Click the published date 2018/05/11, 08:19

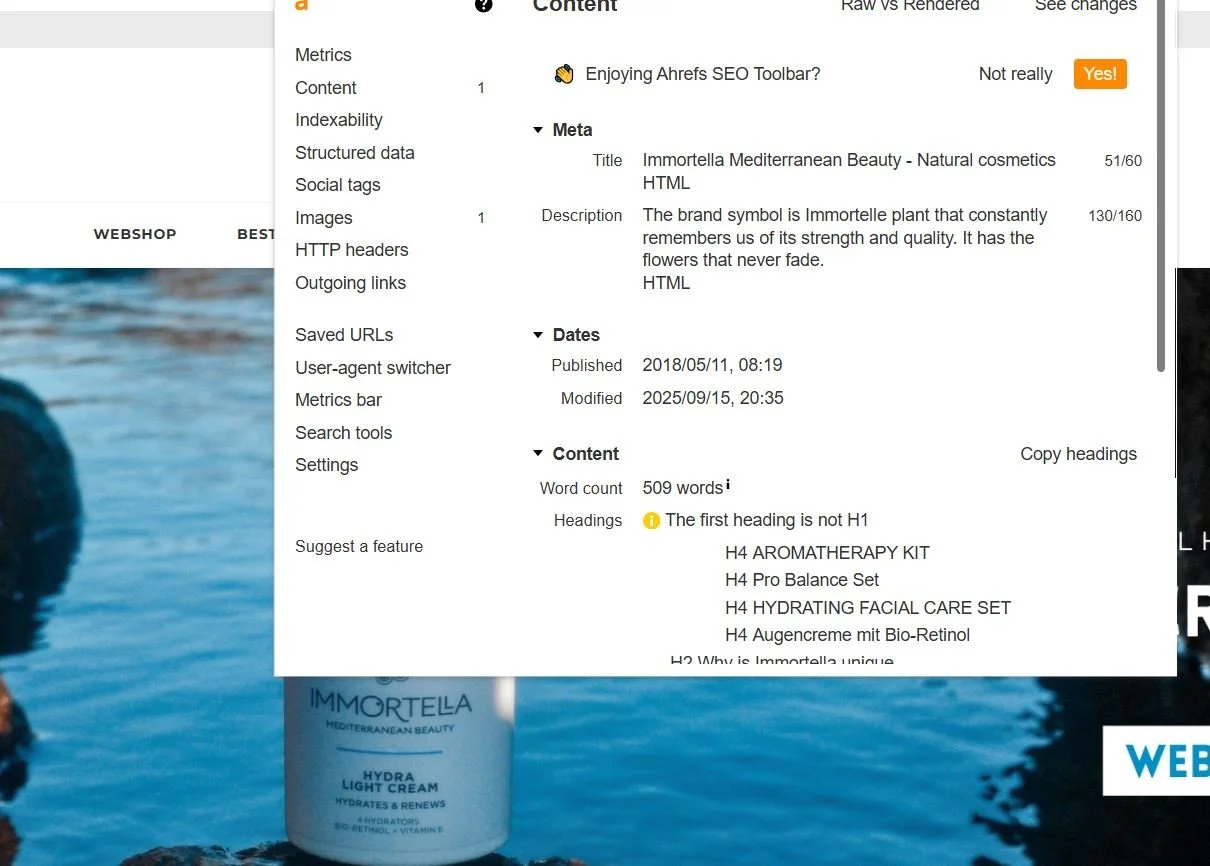(x=712, y=365)
